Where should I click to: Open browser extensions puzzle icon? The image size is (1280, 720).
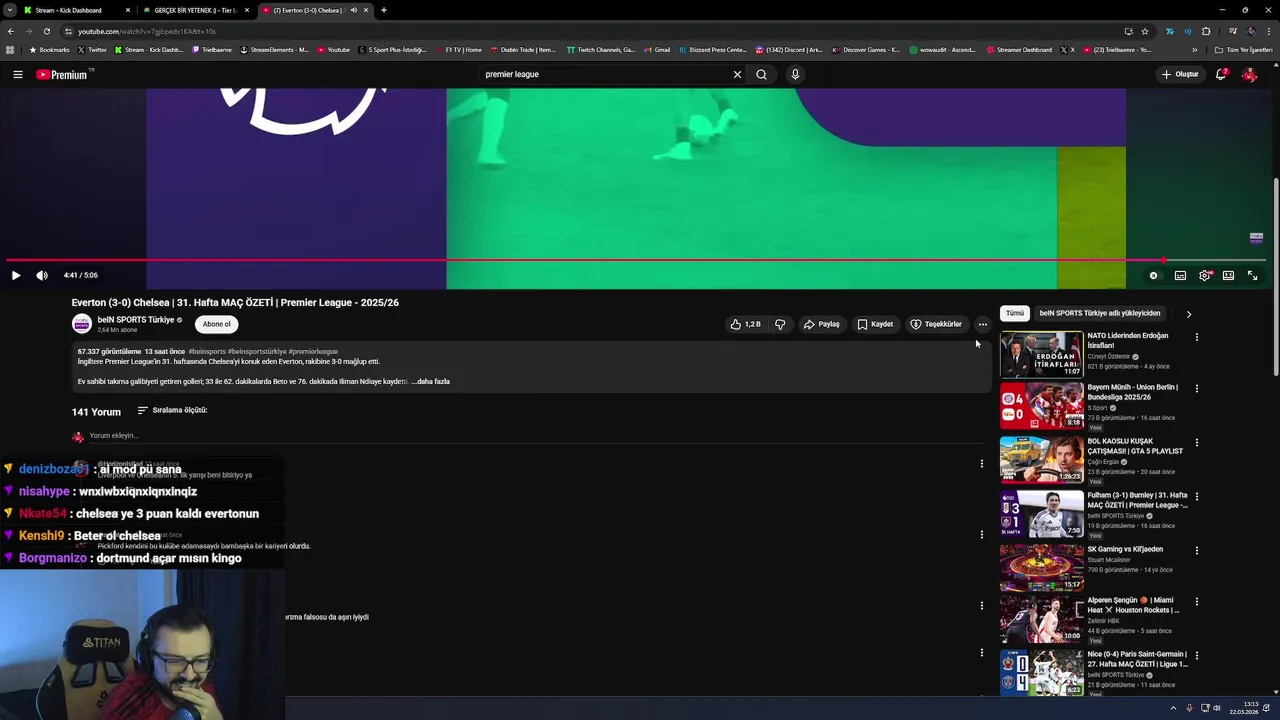point(1206,31)
